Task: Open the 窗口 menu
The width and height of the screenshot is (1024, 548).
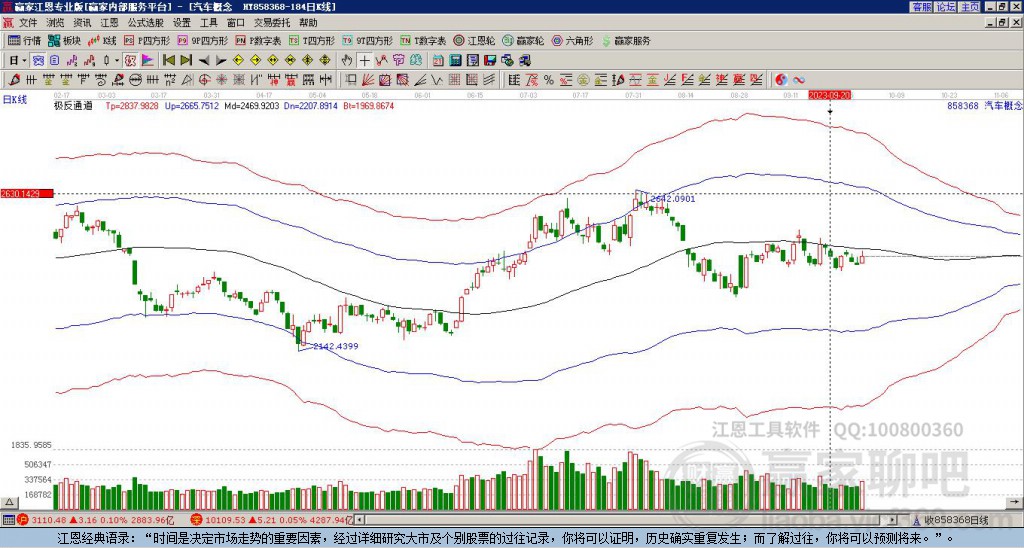Action: (x=236, y=23)
